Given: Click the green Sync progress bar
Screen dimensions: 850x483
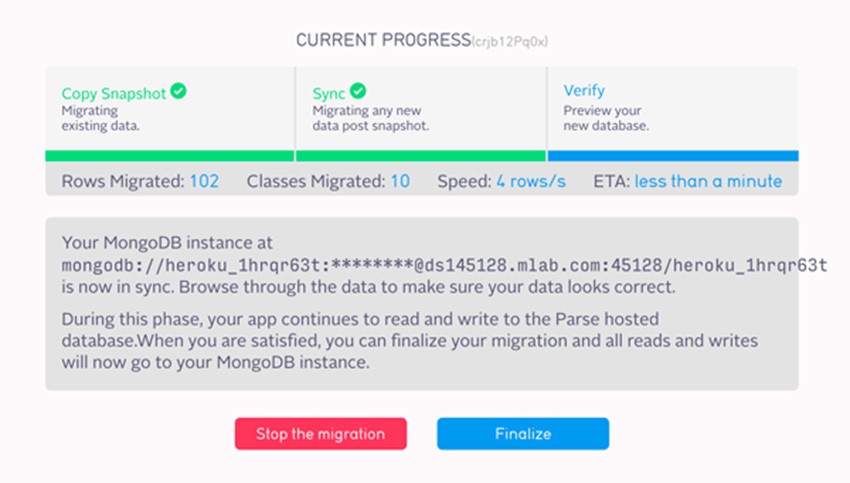Looking at the screenshot, I should pos(421,156).
